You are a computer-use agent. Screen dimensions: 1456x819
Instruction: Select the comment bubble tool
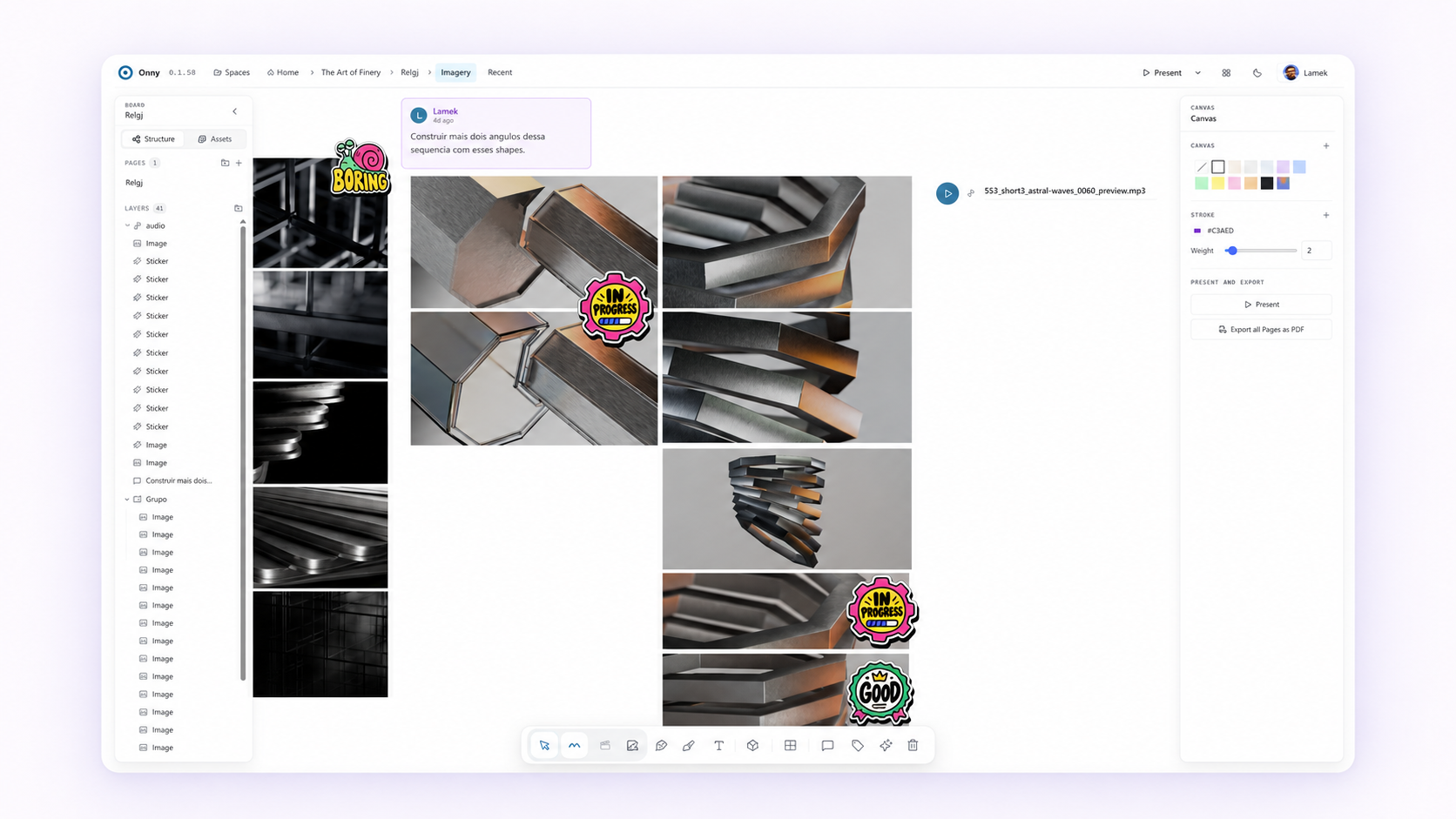click(x=827, y=745)
